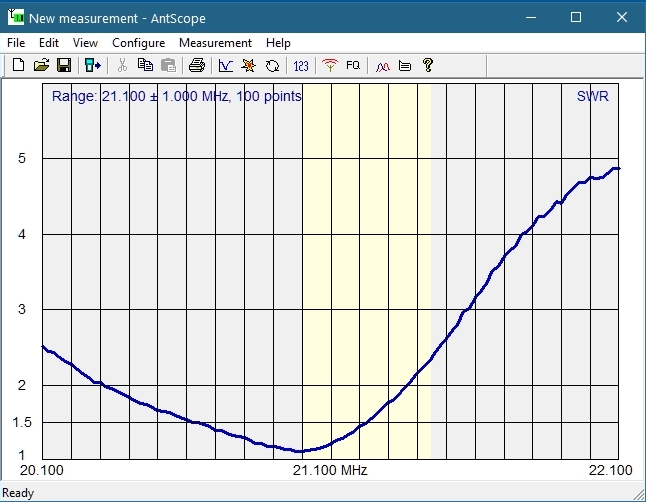The width and height of the screenshot is (646, 502).
Task: Create a new measurement file
Action: pos(19,65)
